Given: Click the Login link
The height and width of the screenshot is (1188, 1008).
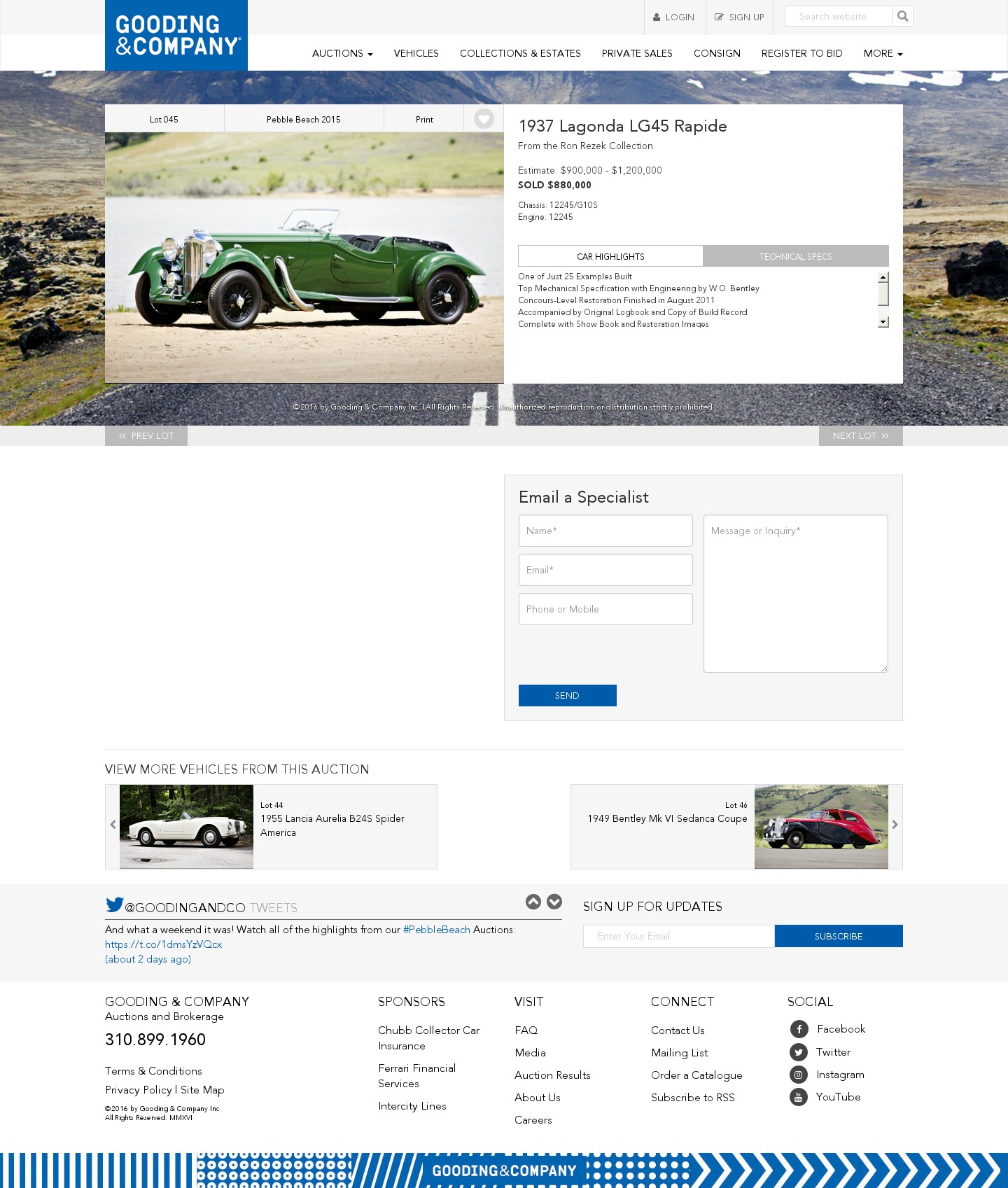Looking at the screenshot, I should [674, 17].
